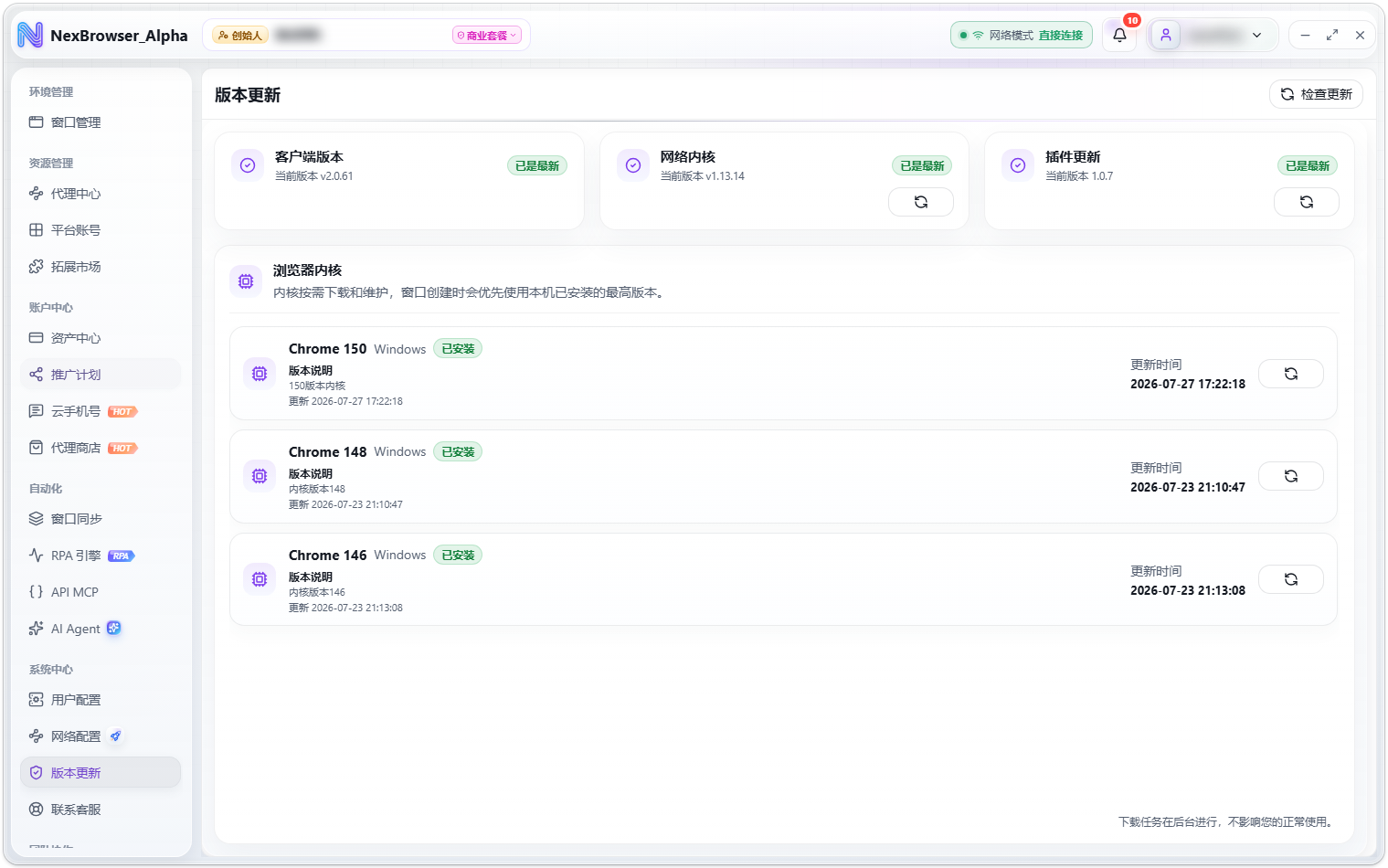1388x868 pixels.
Task: Click the rocket icon next to 网络配置
Action: pos(115,736)
